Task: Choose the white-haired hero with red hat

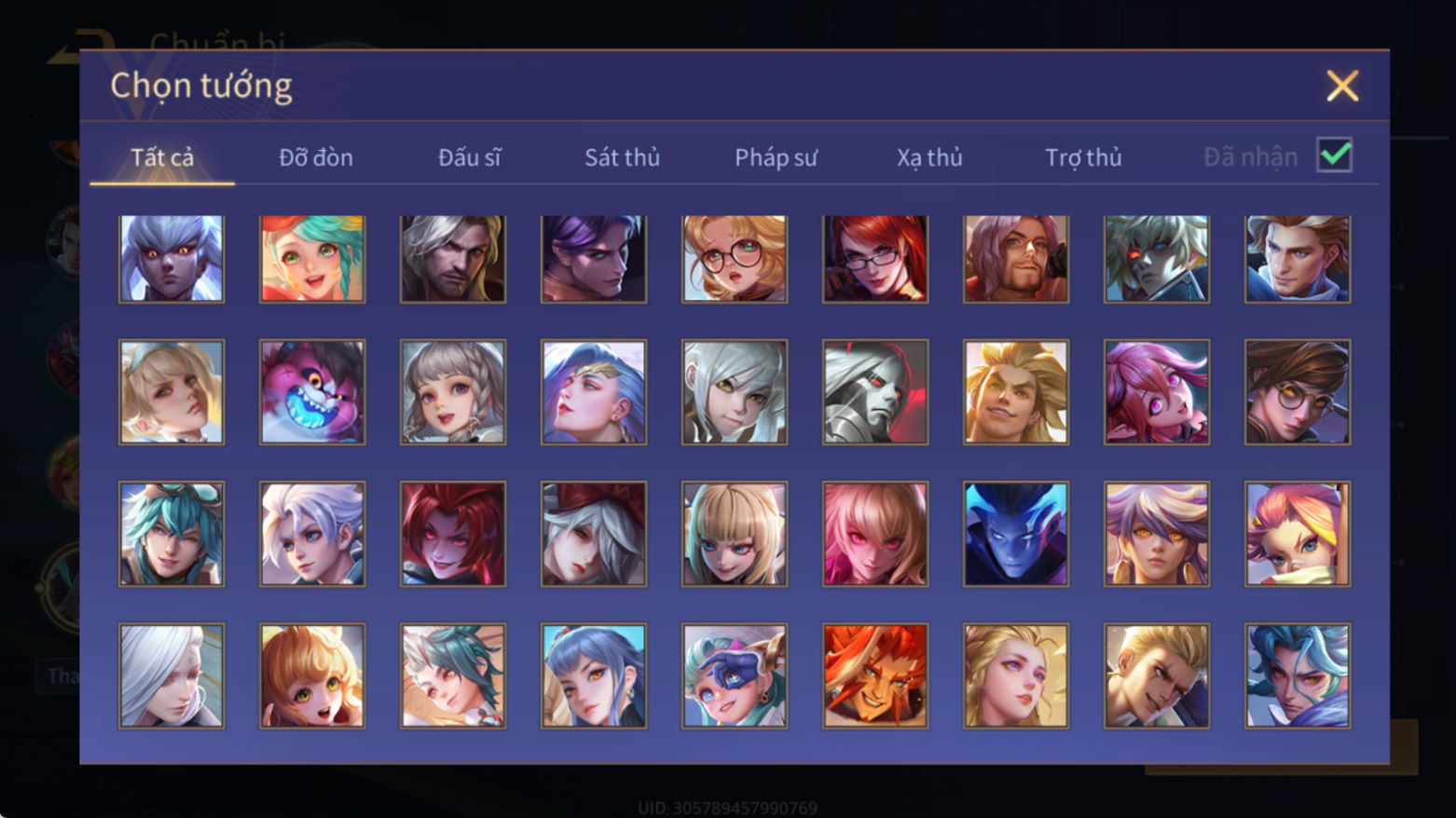Action: (x=594, y=534)
